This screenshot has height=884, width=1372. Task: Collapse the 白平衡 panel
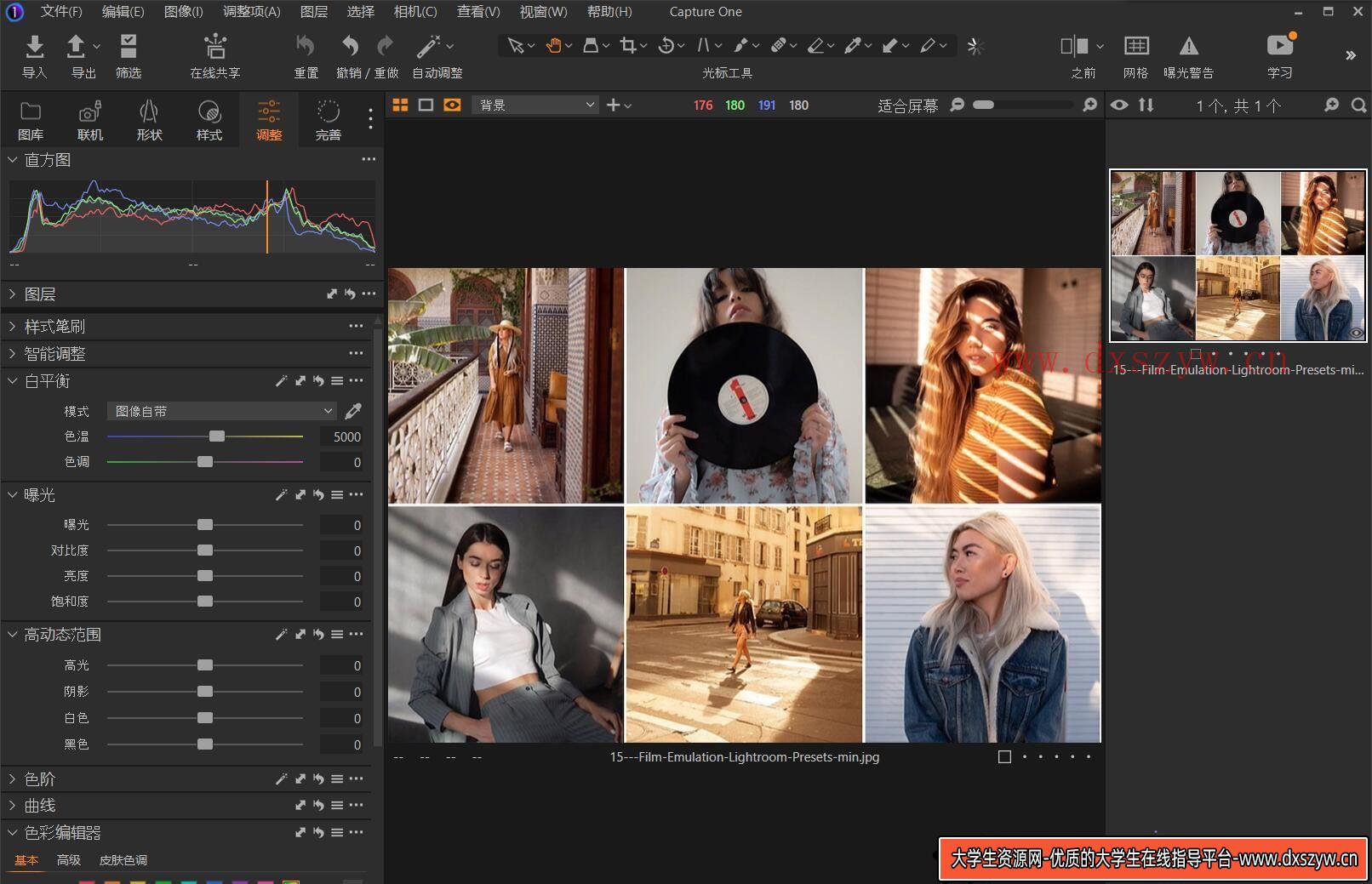12,380
